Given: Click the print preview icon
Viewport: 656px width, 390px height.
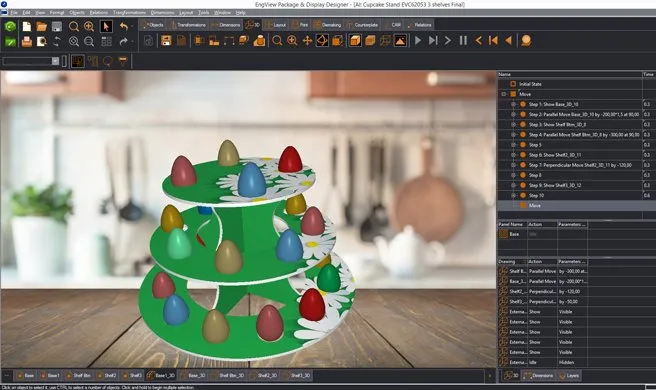Looking at the screenshot, I should pos(41,41).
